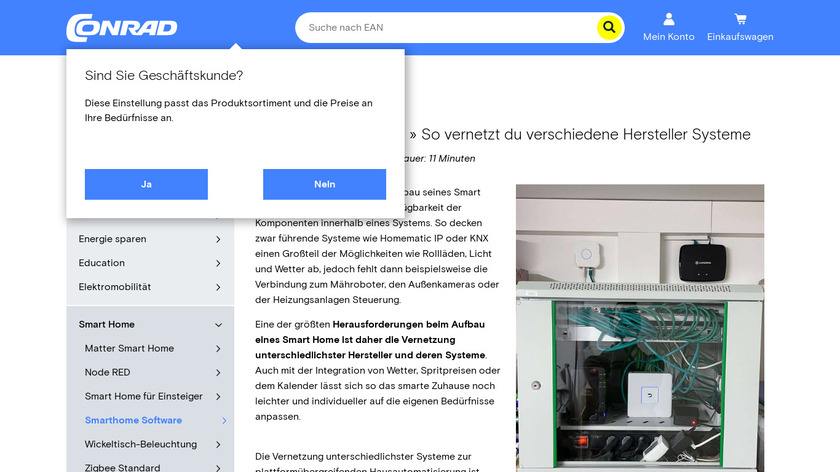Open Node RED subcategory

click(x=107, y=372)
